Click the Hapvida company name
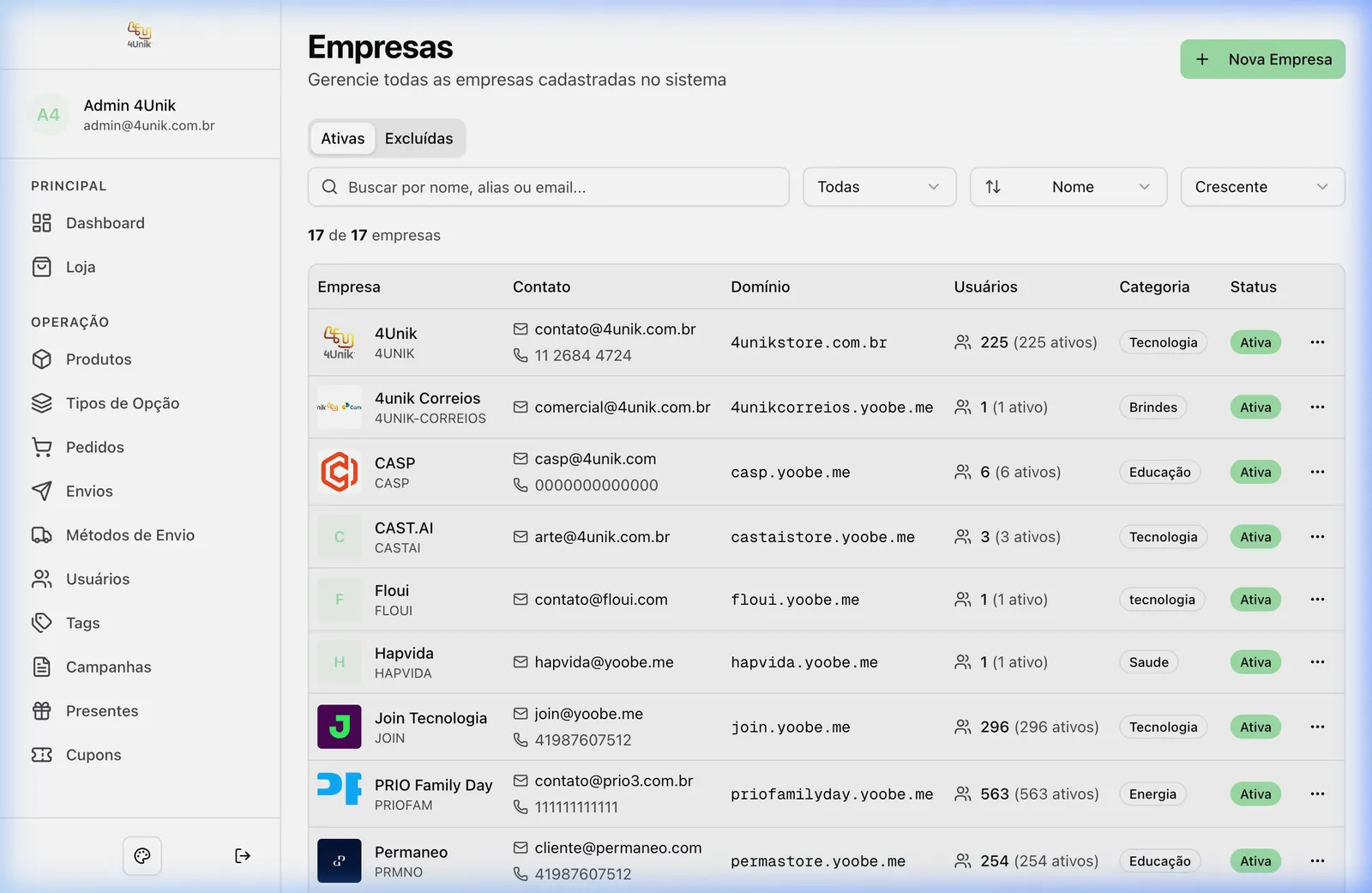The width and height of the screenshot is (1372, 893). point(404,654)
